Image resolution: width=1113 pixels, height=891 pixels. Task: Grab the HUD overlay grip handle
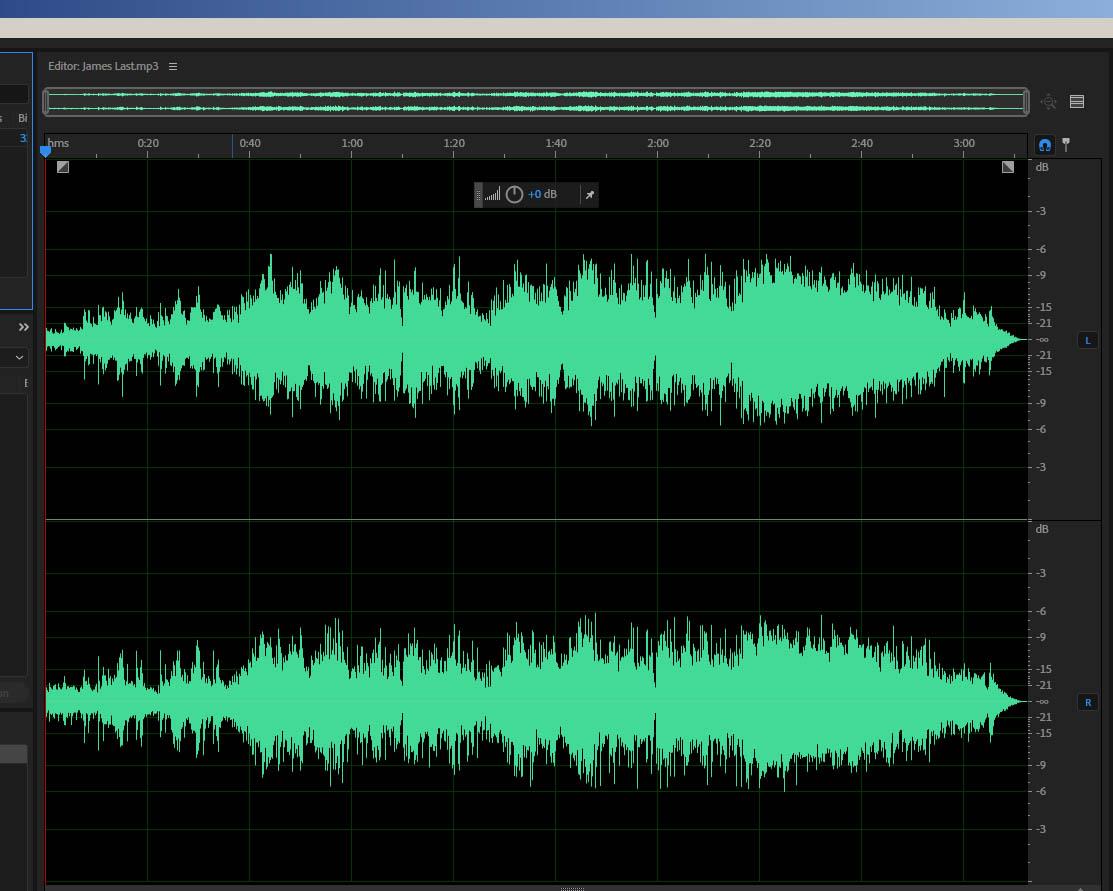tap(478, 195)
